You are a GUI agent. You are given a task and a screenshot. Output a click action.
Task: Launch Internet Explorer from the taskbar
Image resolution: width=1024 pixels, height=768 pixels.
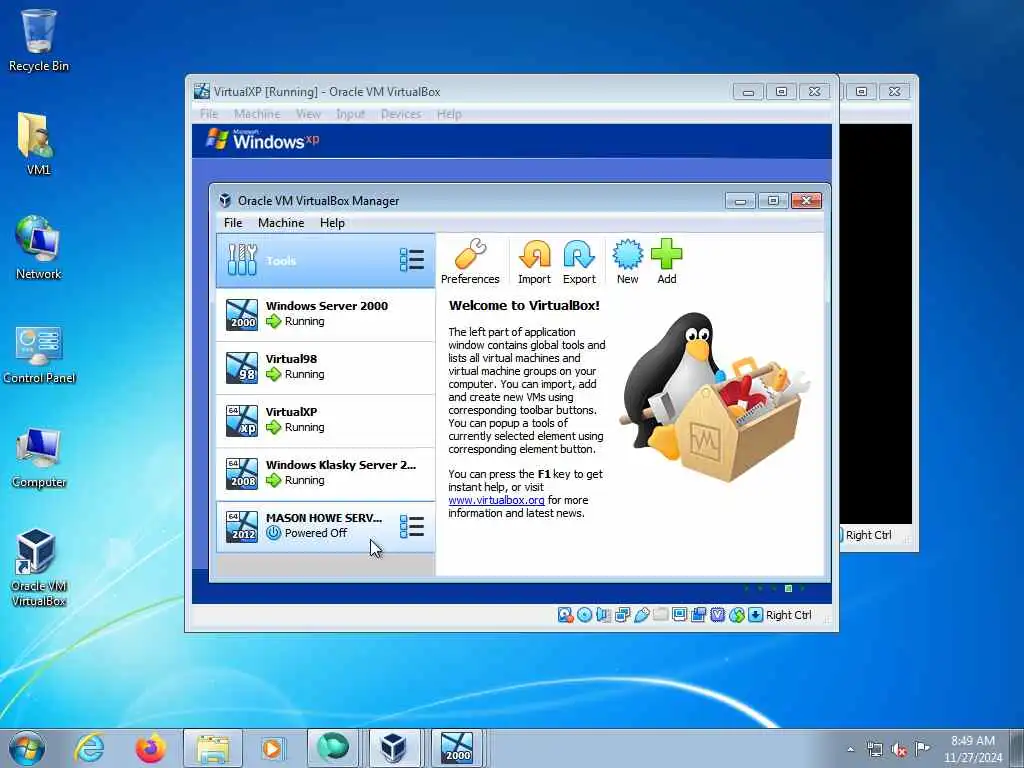pos(89,748)
